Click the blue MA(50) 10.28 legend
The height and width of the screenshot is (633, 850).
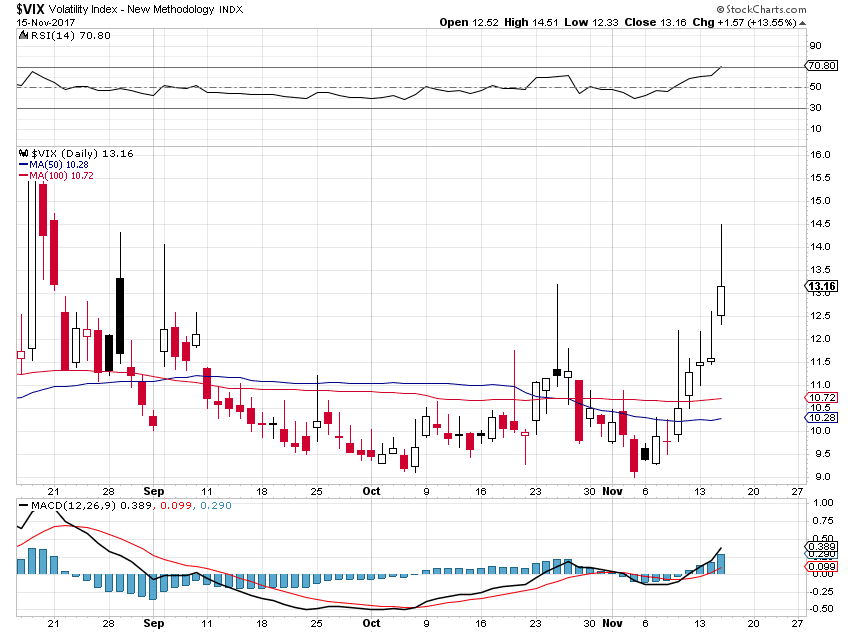(x=54, y=164)
